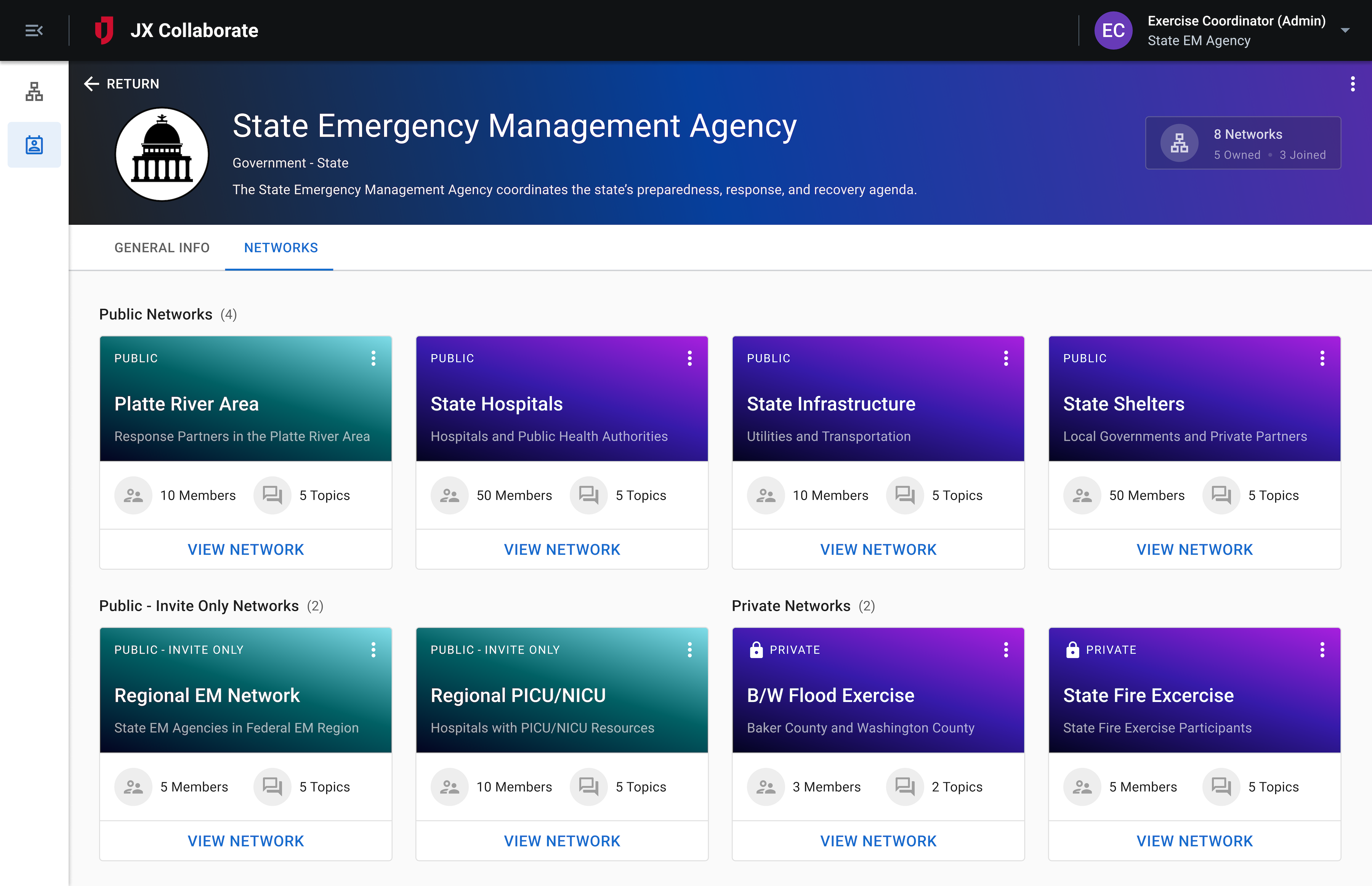Click the JX Collaborate shield logo
This screenshot has height=886, width=1372.
tap(104, 30)
